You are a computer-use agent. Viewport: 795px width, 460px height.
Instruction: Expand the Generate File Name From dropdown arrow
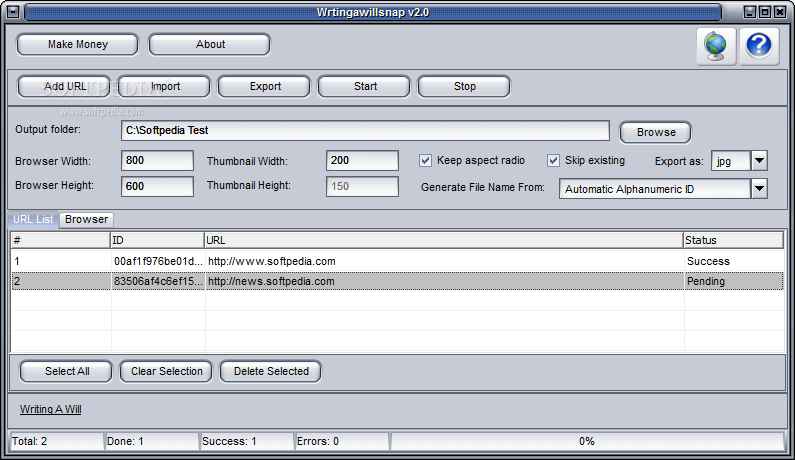click(759, 189)
